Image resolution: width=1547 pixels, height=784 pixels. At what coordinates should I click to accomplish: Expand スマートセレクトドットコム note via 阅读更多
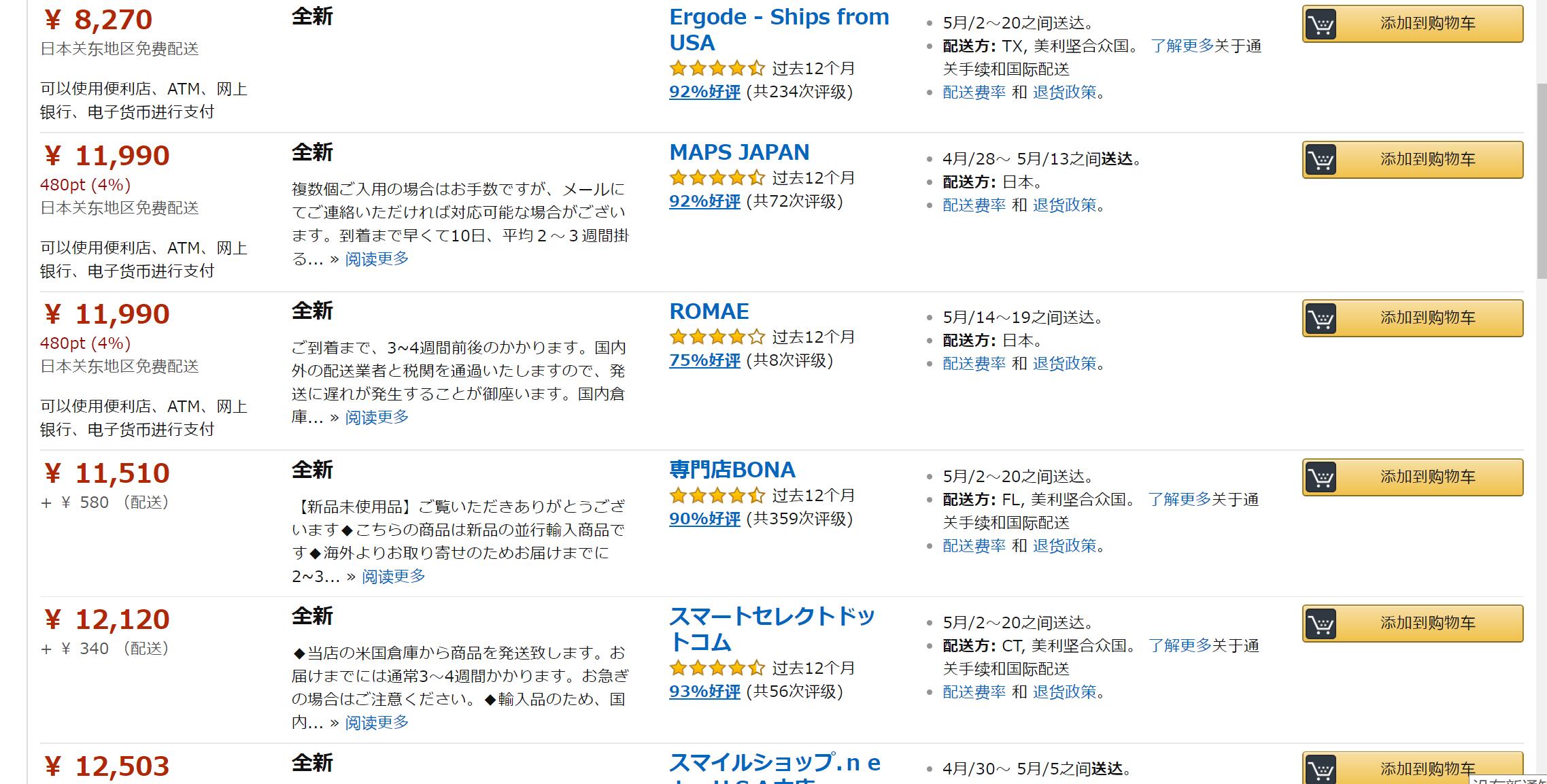(x=377, y=723)
